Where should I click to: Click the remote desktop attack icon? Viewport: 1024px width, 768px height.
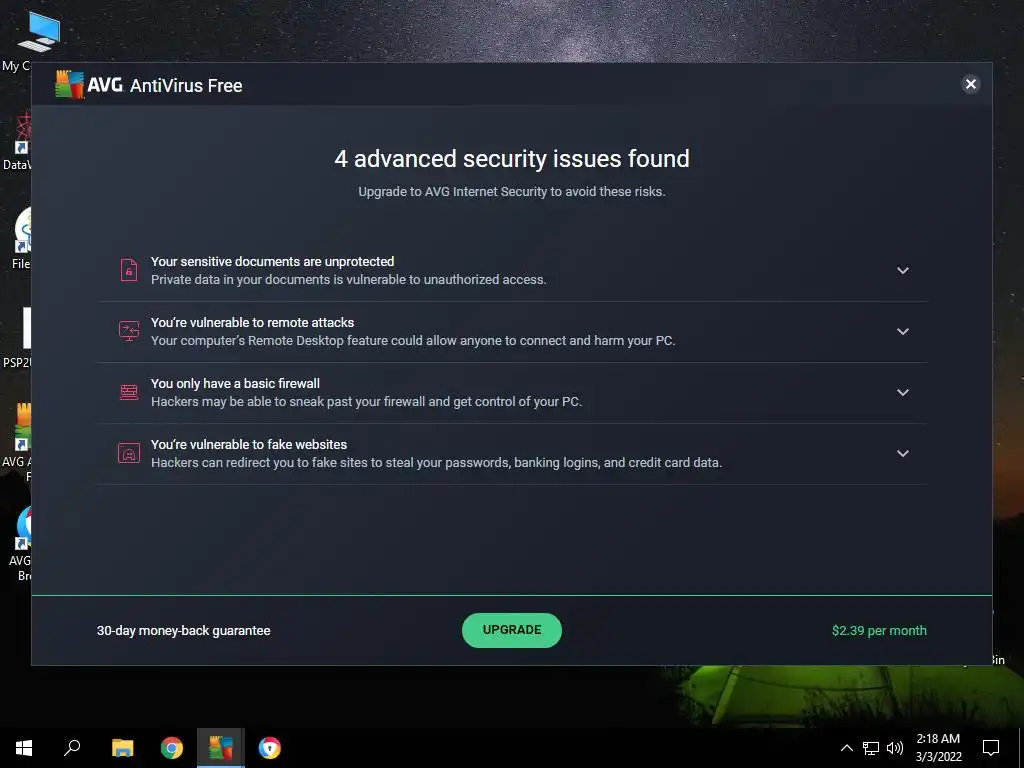click(x=129, y=331)
